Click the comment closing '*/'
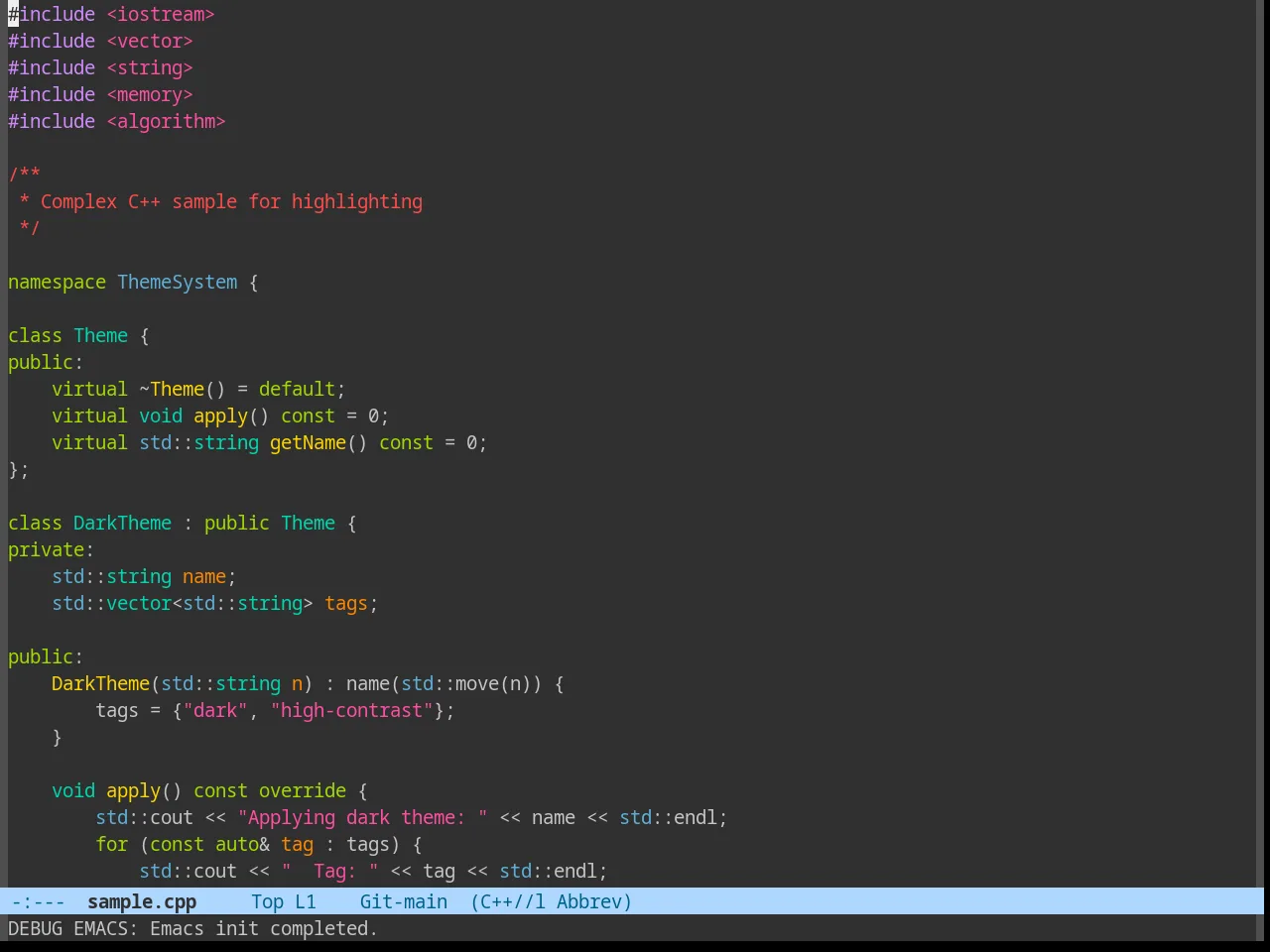Screen dimensions: 1270x952 30,228
